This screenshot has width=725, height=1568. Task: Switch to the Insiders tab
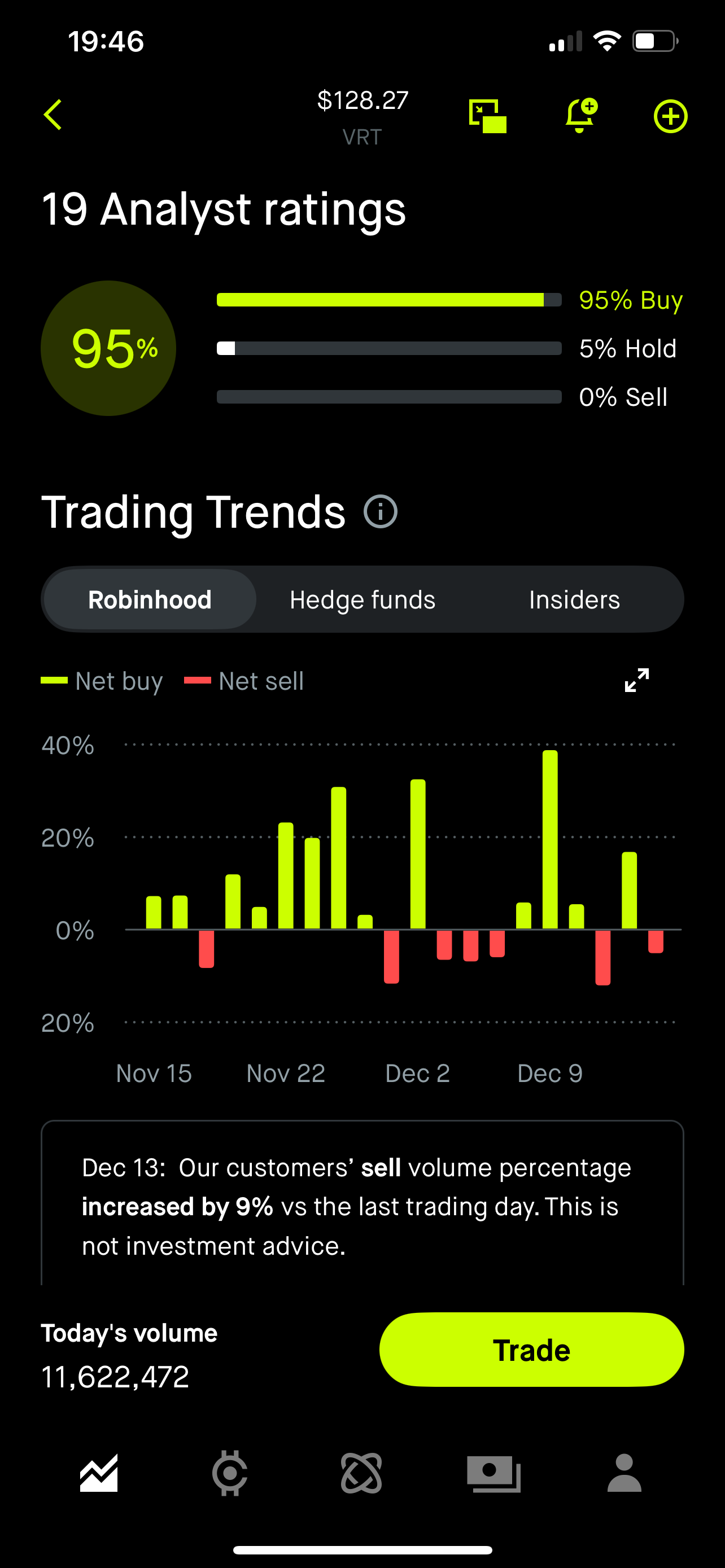tap(574, 599)
